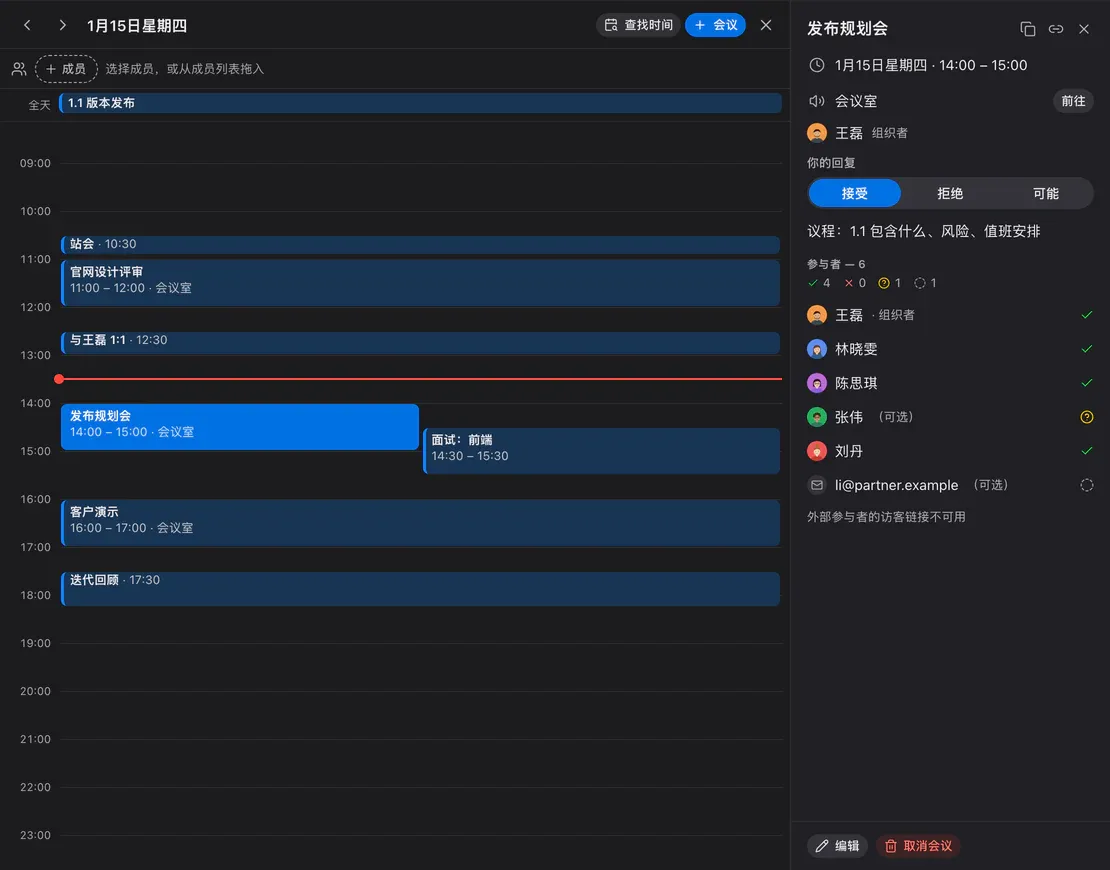Click the declined count X showing 0
The width and height of the screenshot is (1110, 870).
[849, 283]
